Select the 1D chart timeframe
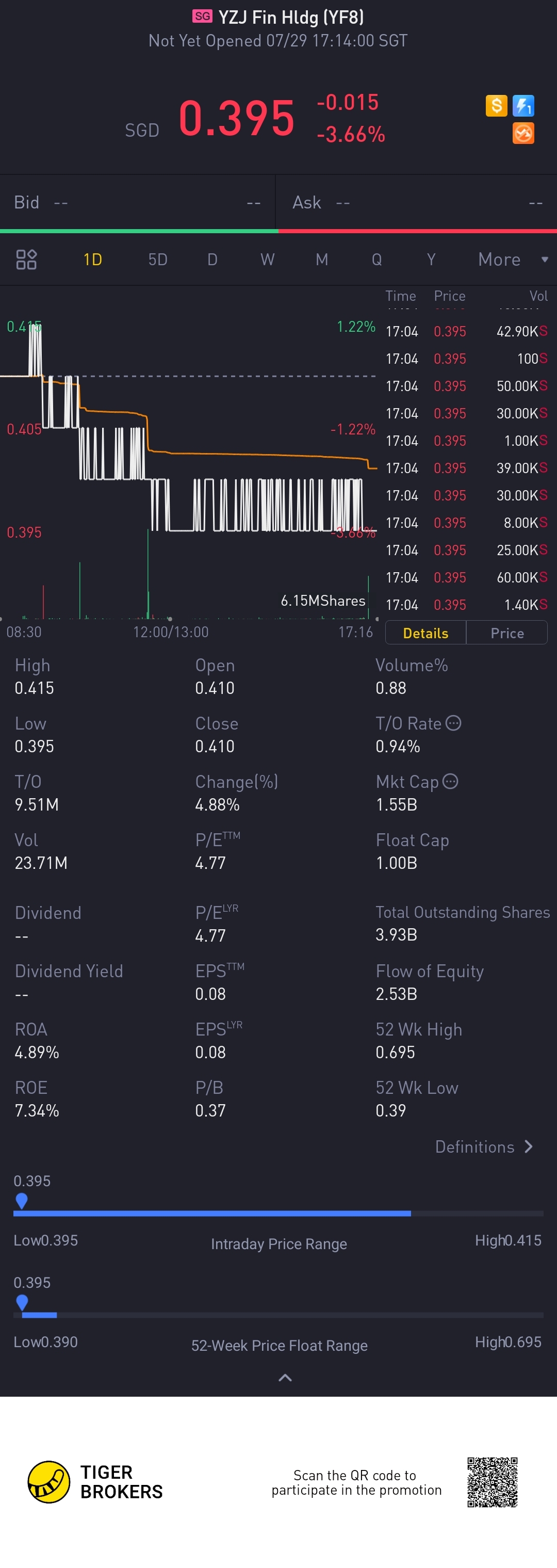557x1568 pixels. tap(92, 260)
